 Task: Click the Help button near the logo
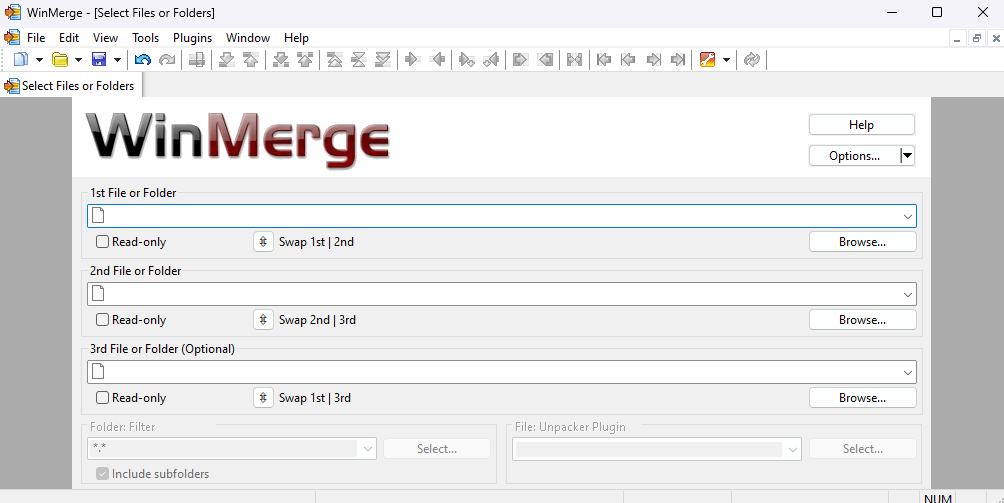point(861,125)
